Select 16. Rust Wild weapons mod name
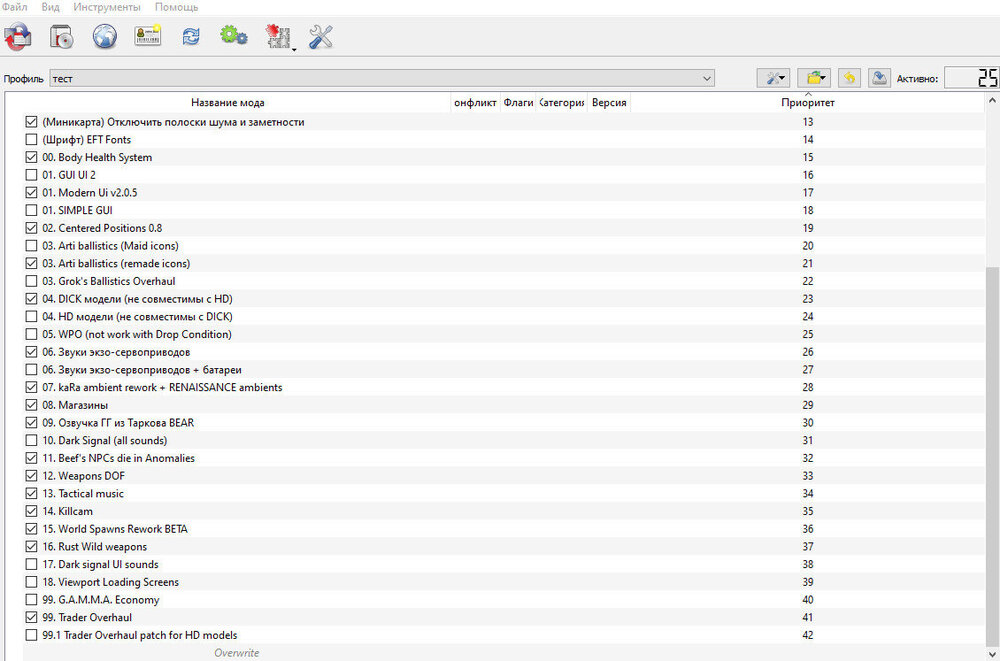Screen dimensions: 1000x661 click(x=94, y=547)
